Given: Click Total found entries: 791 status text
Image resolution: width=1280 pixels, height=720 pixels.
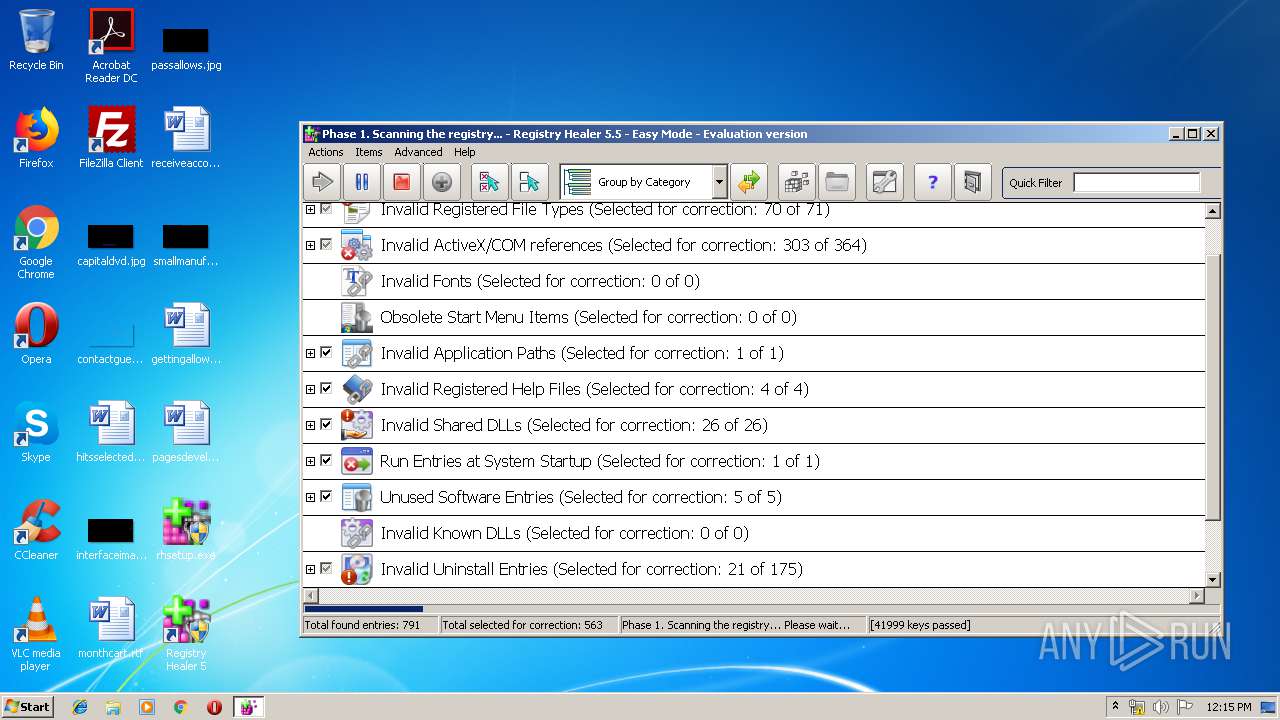Looking at the screenshot, I should (x=362, y=625).
